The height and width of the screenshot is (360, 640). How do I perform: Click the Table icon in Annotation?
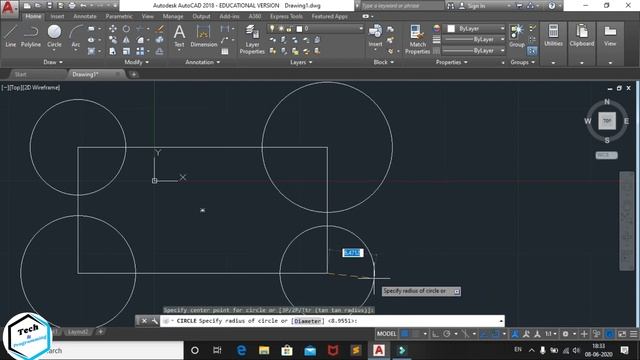point(225,51)
